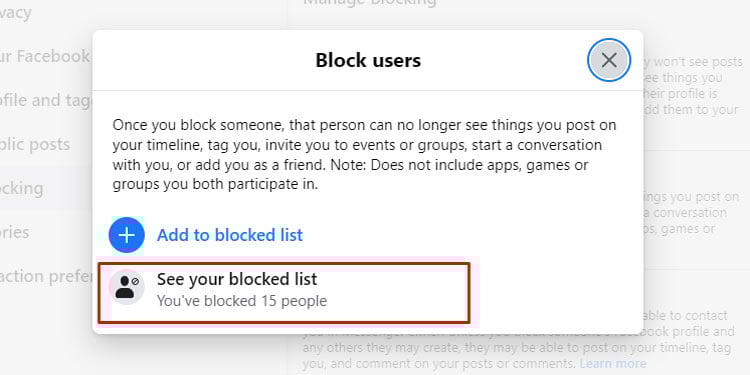Open Your Facebook information in the sidebar
The height and width of the screenshot is (375, 750).
click(45, 56)
